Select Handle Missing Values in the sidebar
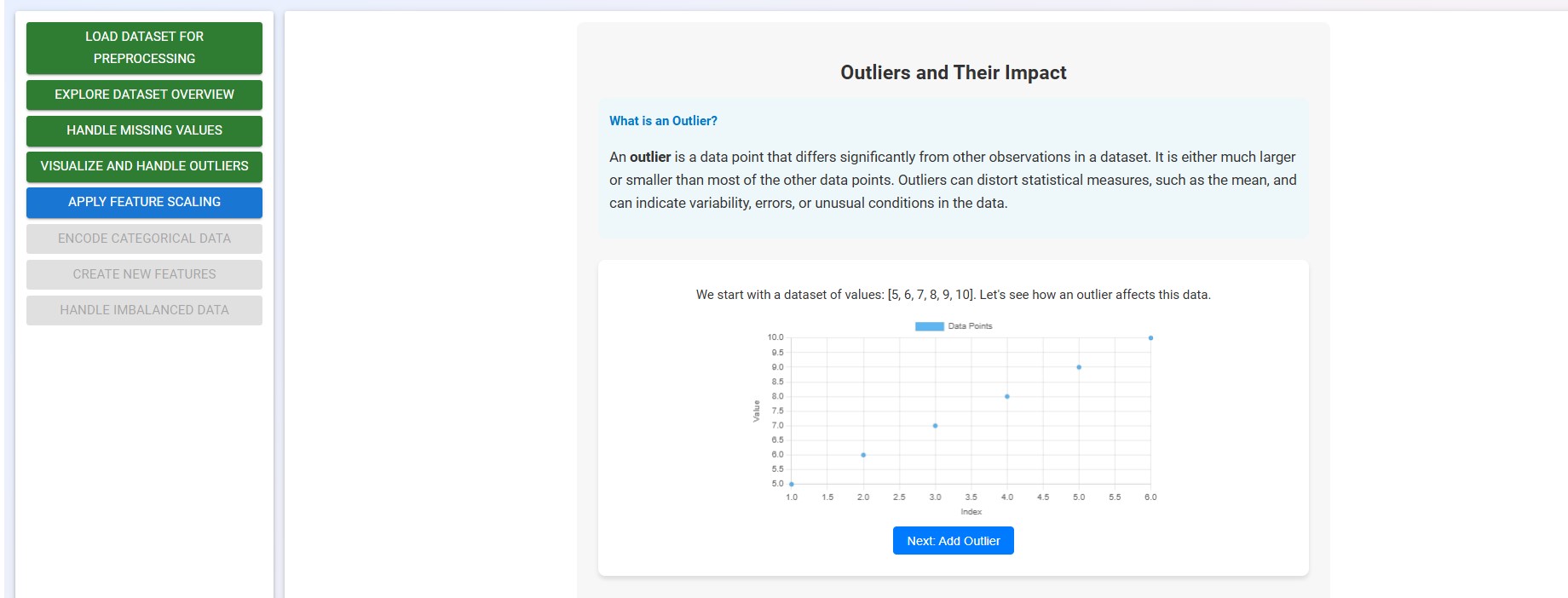This screenshot has width=1568, height=598. pos(143,130)
